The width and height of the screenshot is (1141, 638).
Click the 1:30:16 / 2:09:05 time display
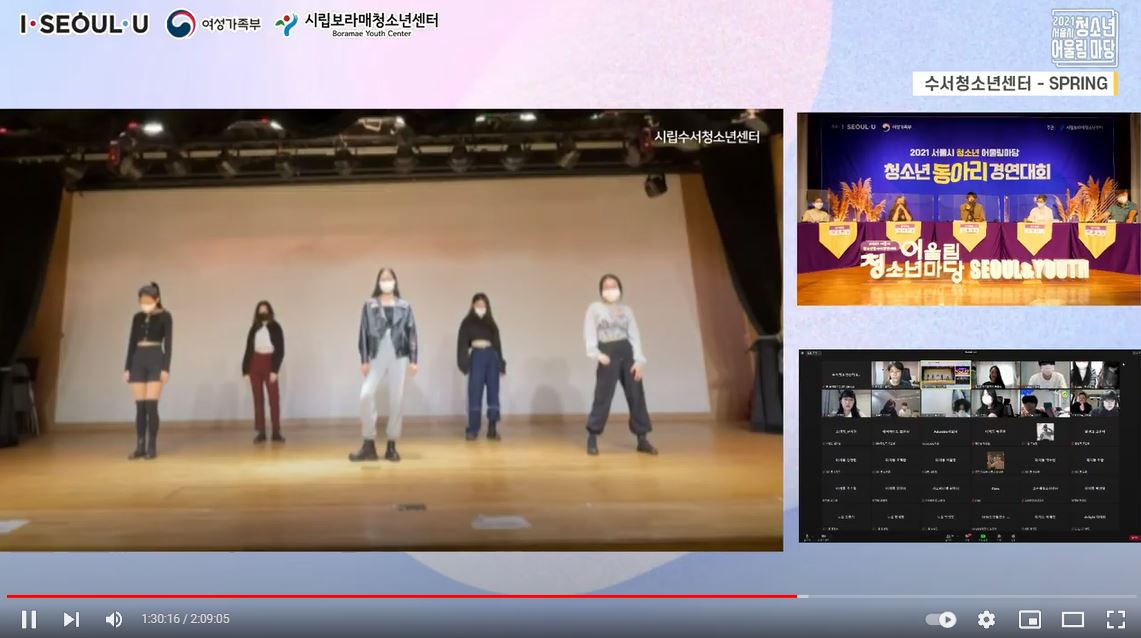[185, 619]
